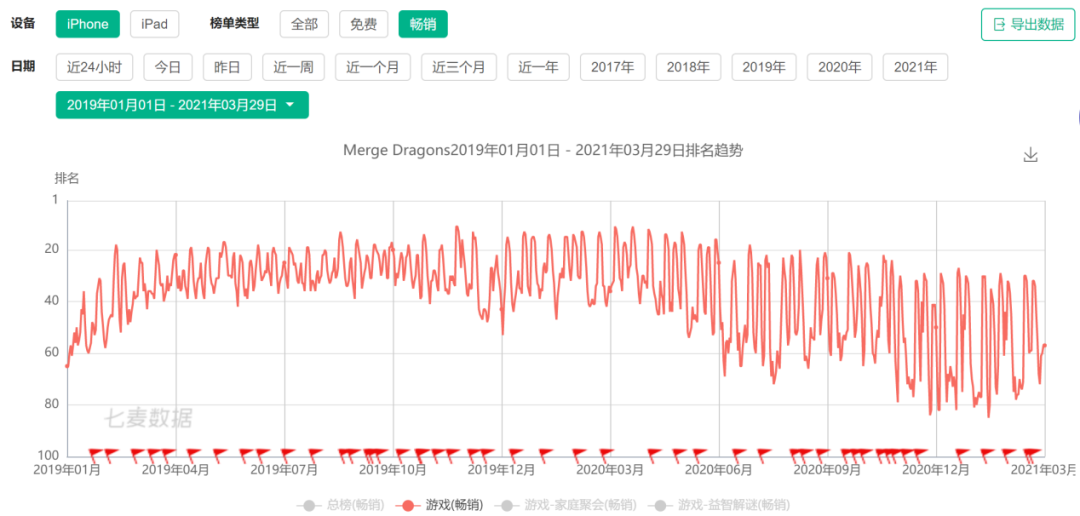Select 畅销 chart type

(422, 24)
